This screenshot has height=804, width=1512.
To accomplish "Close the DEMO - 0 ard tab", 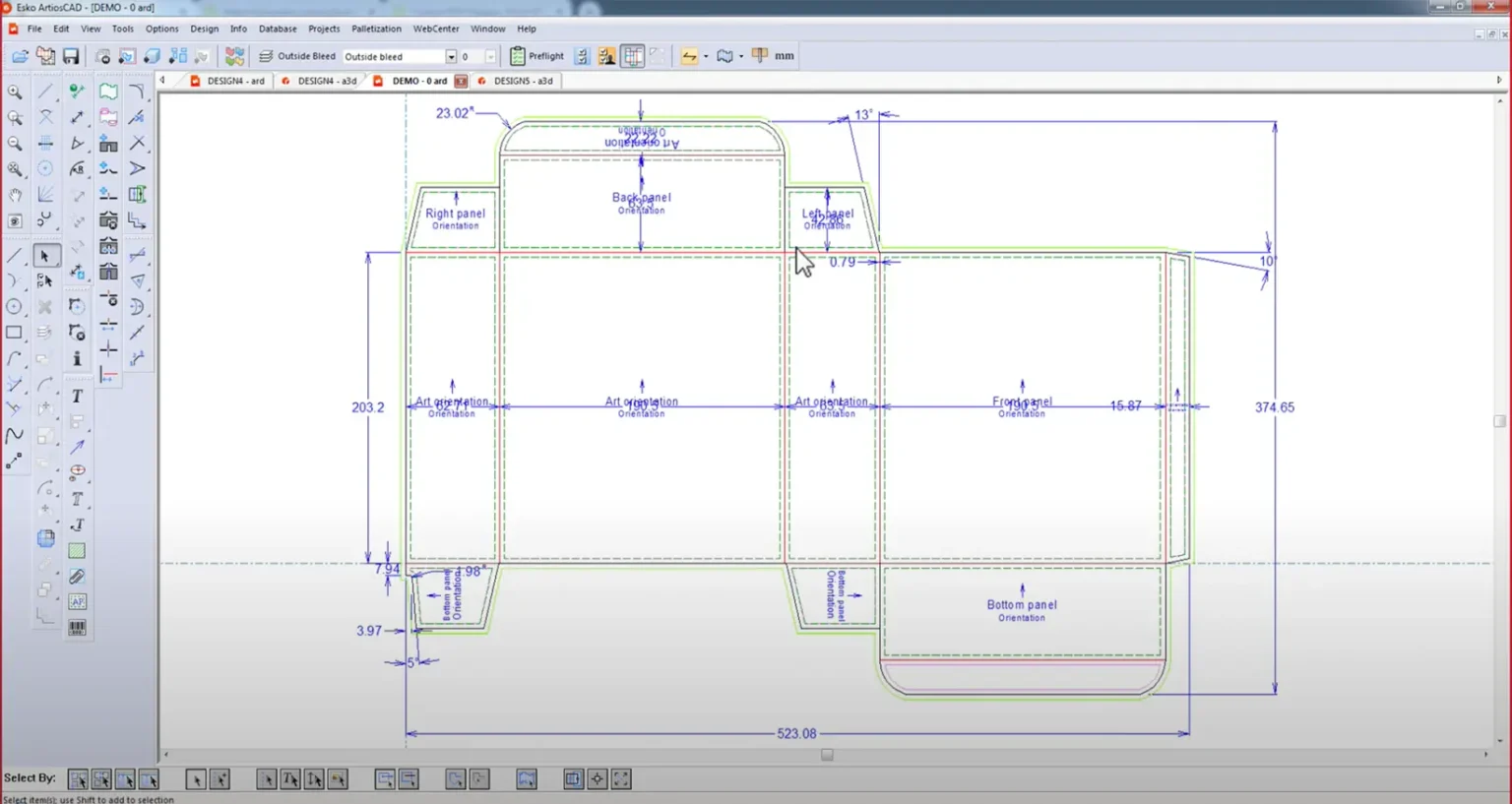I will pyautogui.click(x=461, y=81).
